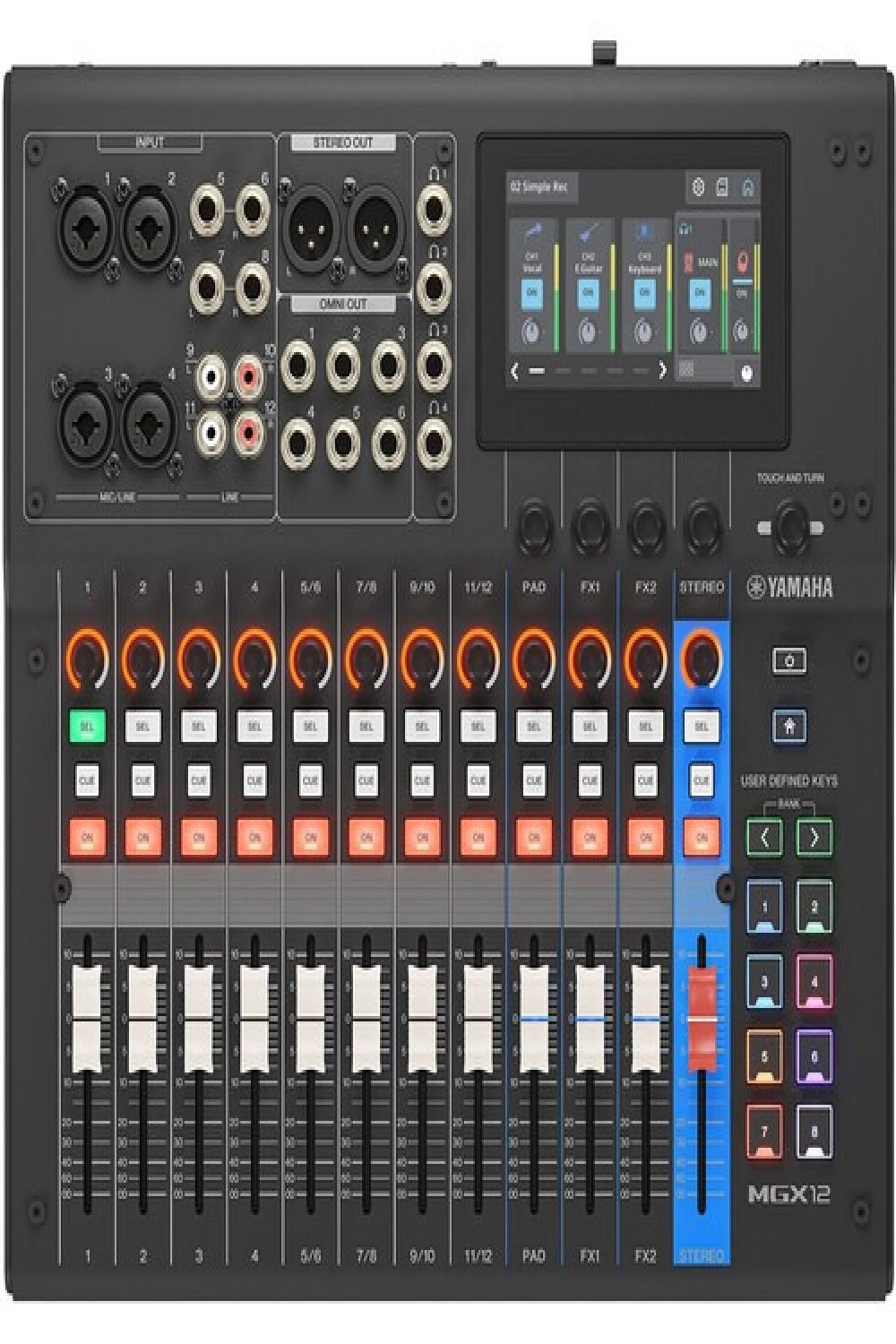Screen dimensions: 896x1344
Task: Toggle the STEREO channel ON button
Action: click(702, 837)
